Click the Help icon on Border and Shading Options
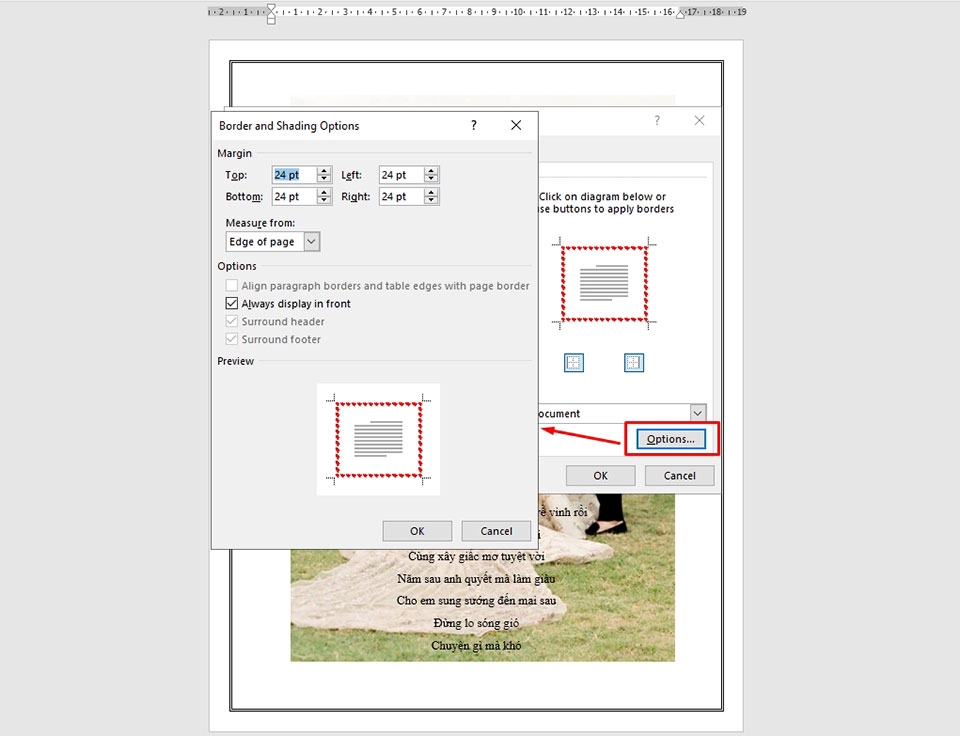960x736 pixels. pyautogui.click(x=473, y=125)
